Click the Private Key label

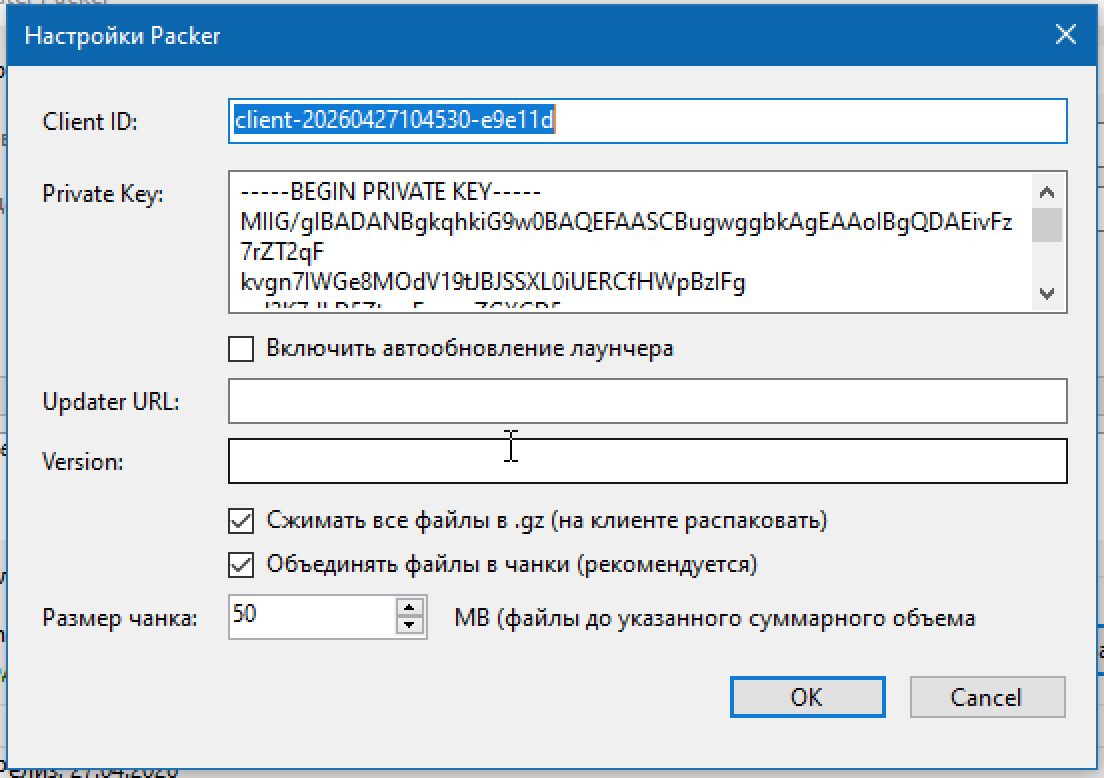pos(103,194)
